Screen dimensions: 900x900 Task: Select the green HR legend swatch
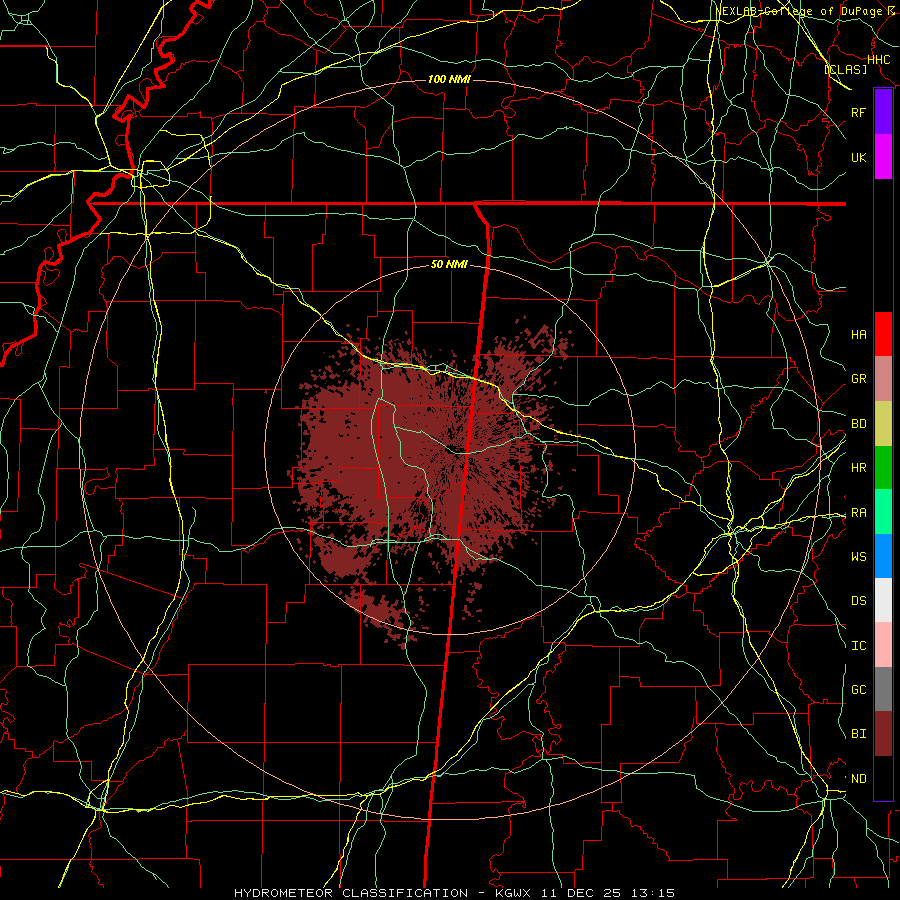[883, 467]
